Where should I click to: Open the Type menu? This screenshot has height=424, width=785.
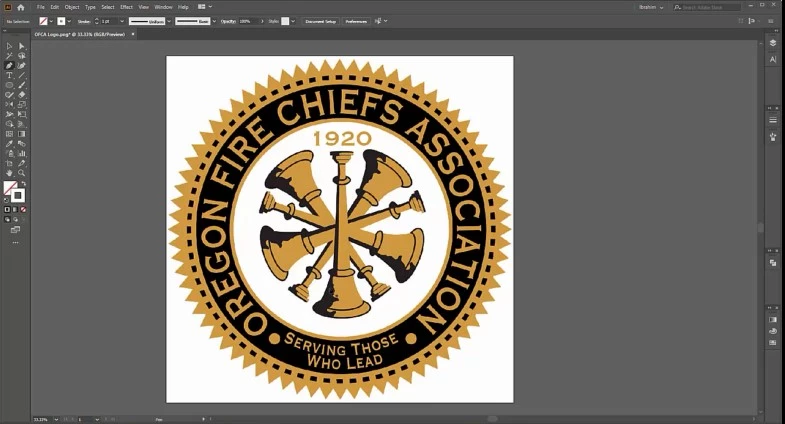tap(90, 8)
